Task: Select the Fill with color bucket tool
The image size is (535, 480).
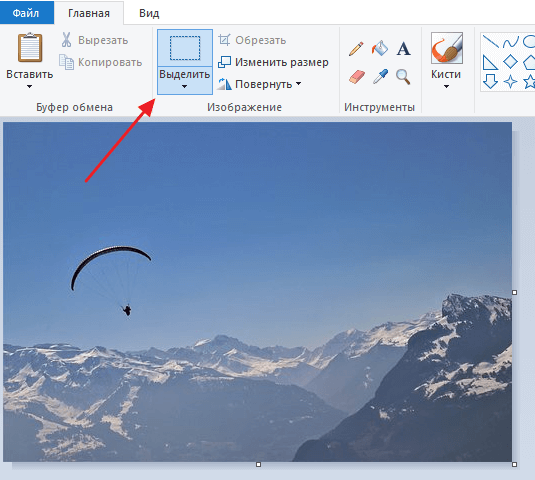Action: click(380, 48)
